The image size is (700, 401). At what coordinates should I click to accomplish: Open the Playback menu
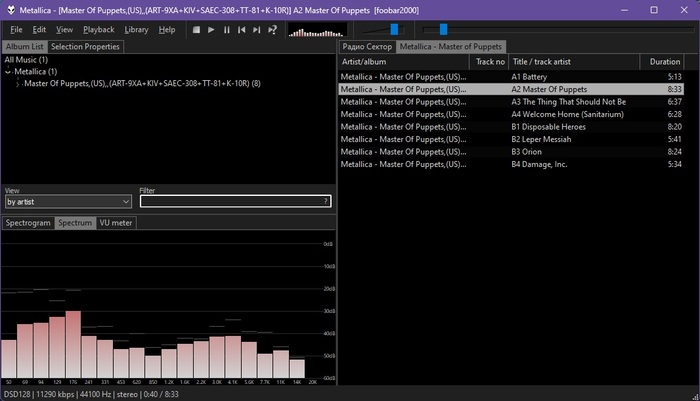(98, 30)
